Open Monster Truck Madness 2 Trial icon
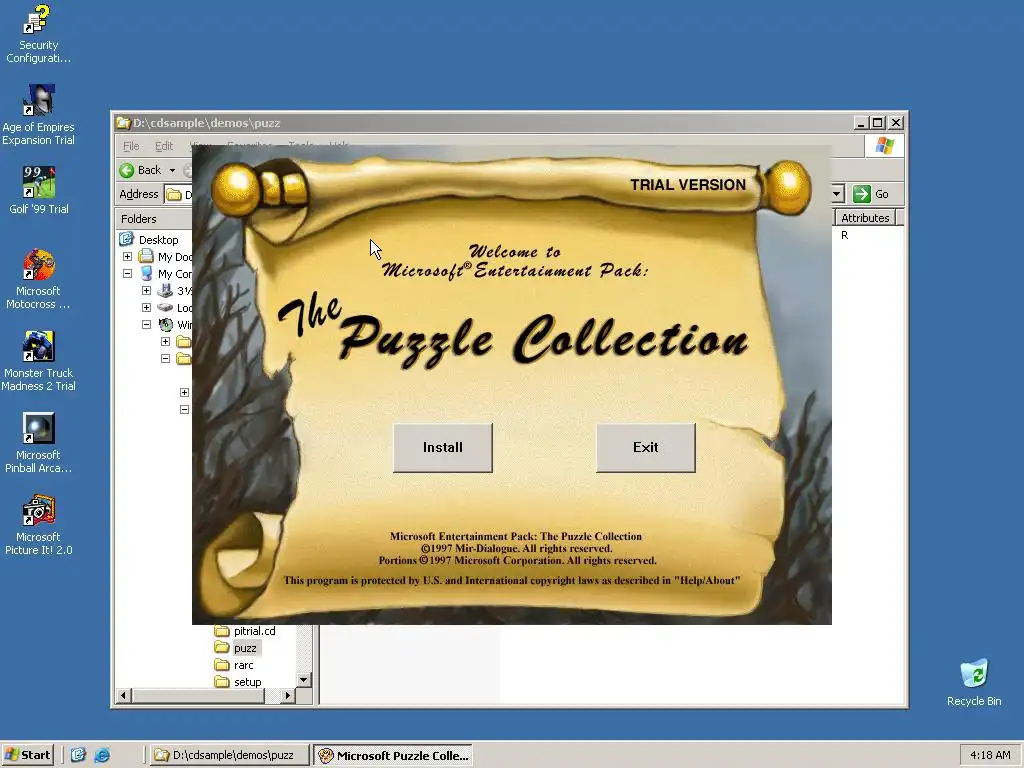Viewport: 1024px width, 768px height. [x=39, y=361]
